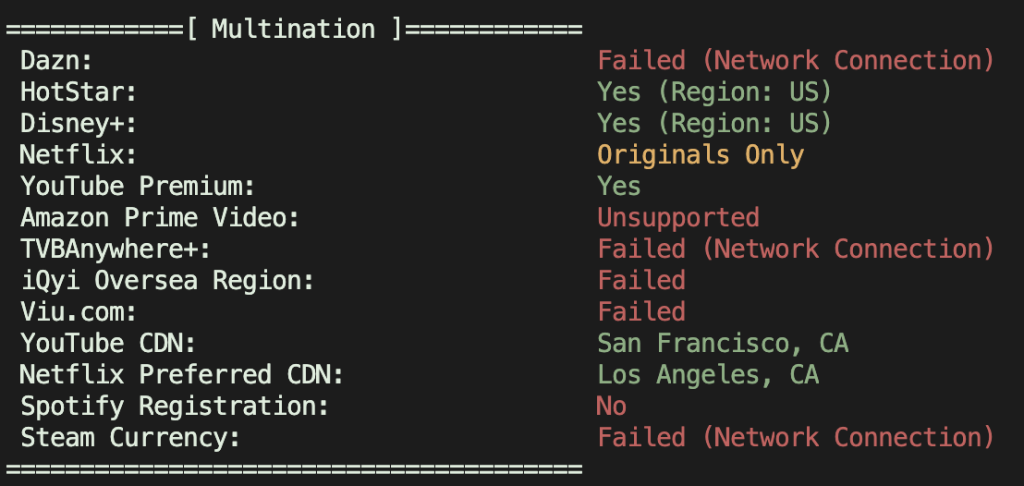Image resolution: width=1024 pixels, height=486 pixels.
Task: Click the Spotify Registration label
Action: point(174,406)
